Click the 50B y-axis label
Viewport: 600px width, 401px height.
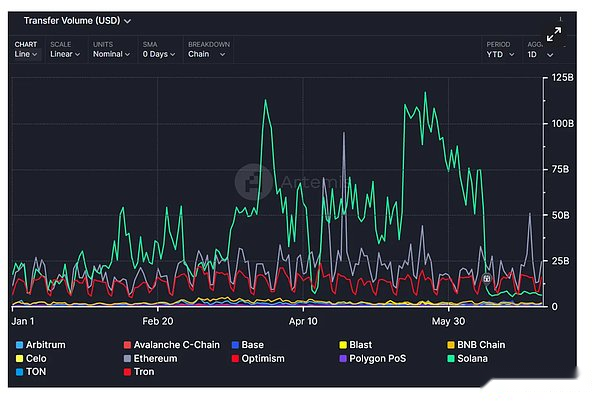(x=561, y=215)
